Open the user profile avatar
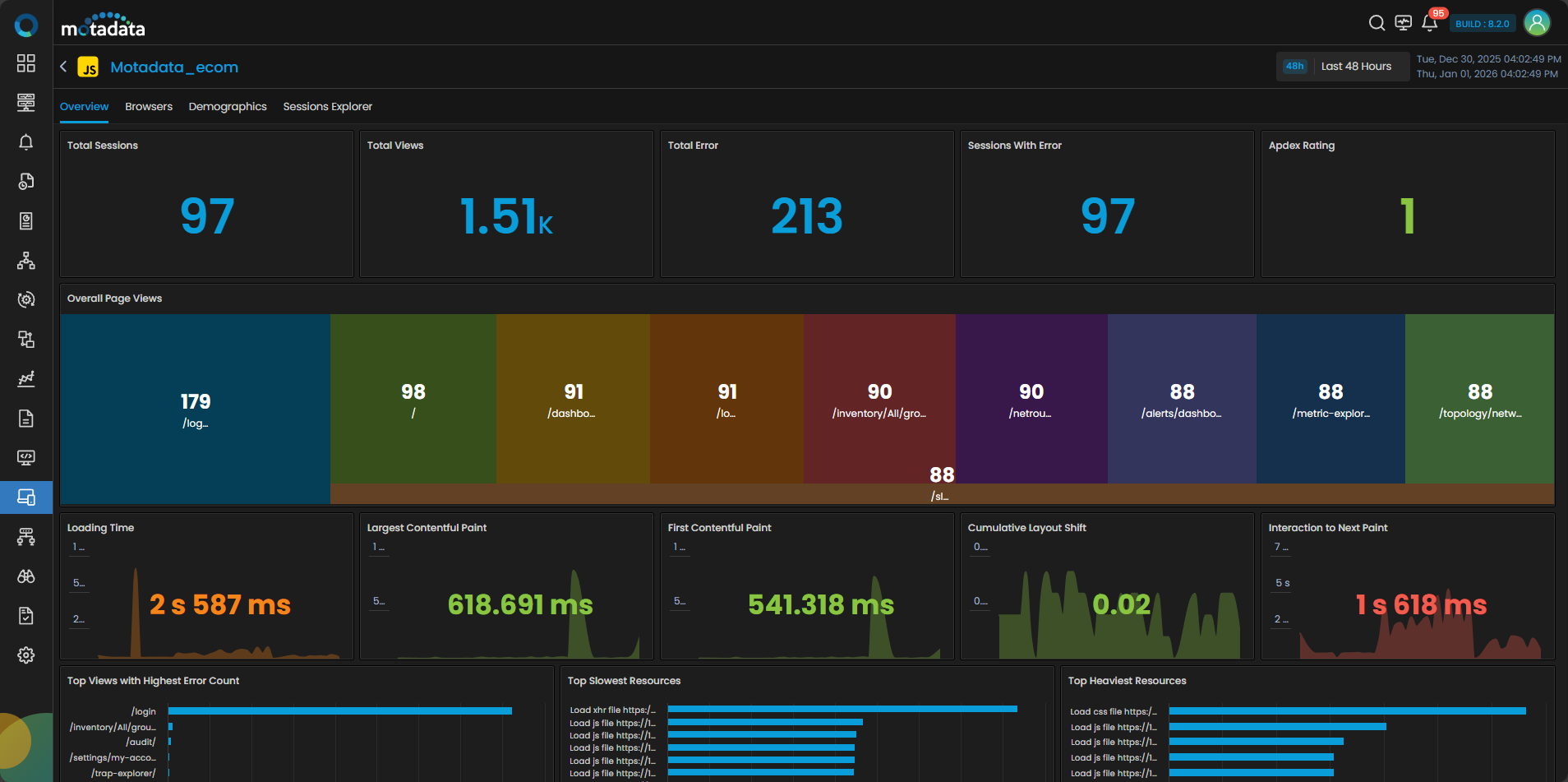 1536,23
